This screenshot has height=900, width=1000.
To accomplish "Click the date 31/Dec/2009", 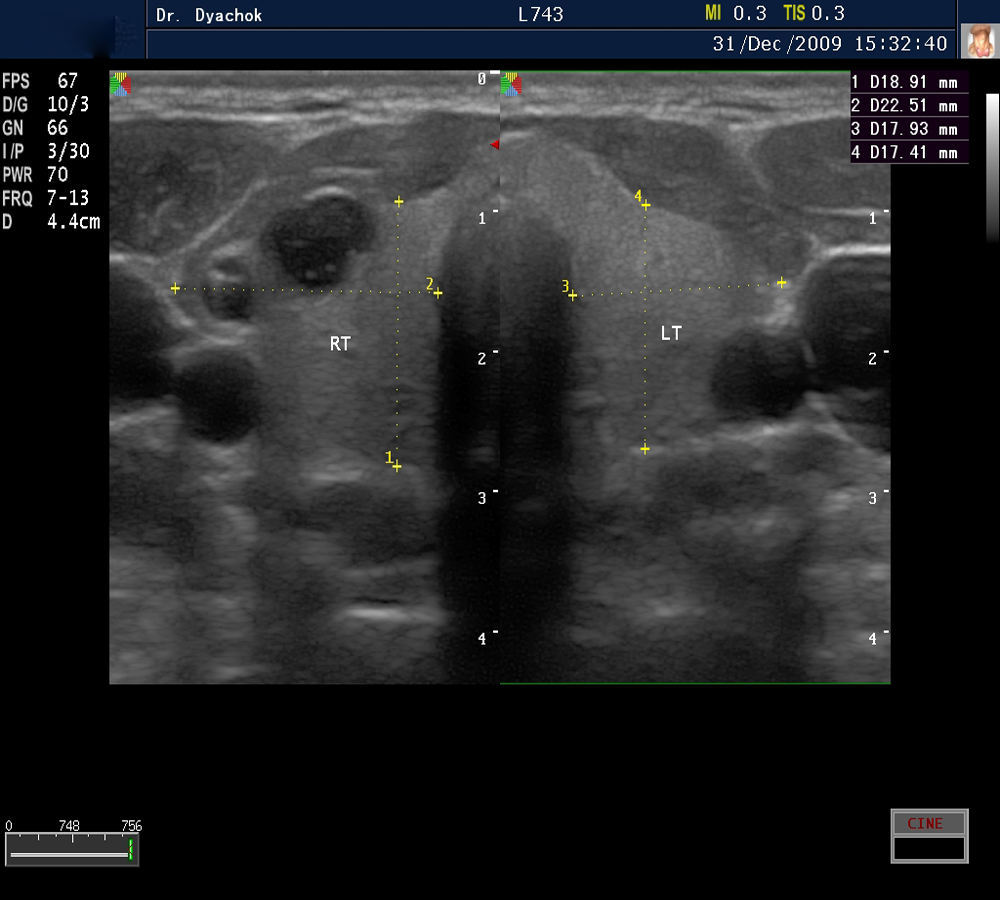I will click(777, 44).
